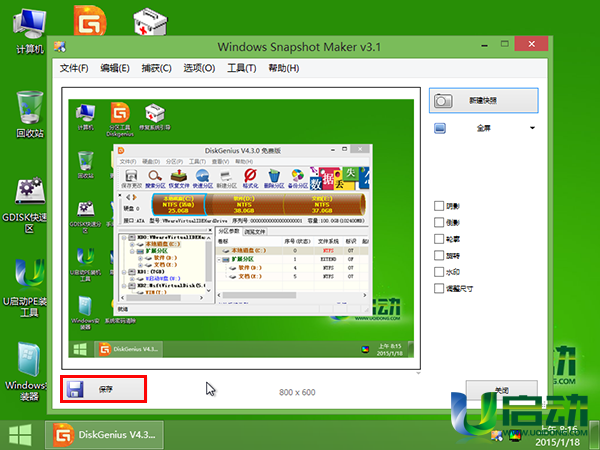The width and height of the screenshot is (600, 450).
Task: Open the 捕获(C) menu
Action: 156,68
